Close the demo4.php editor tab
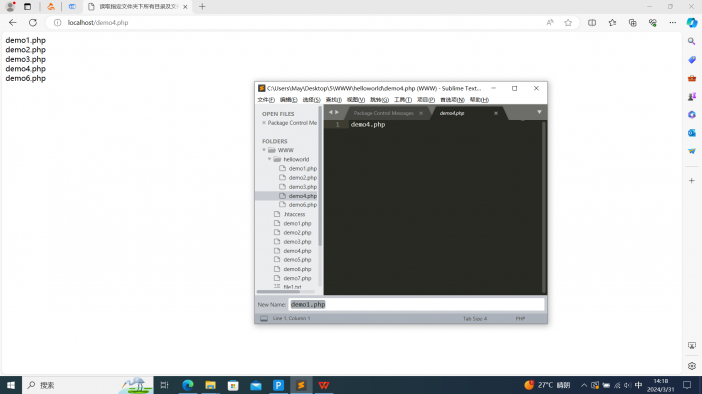 [x=496, y=113]
